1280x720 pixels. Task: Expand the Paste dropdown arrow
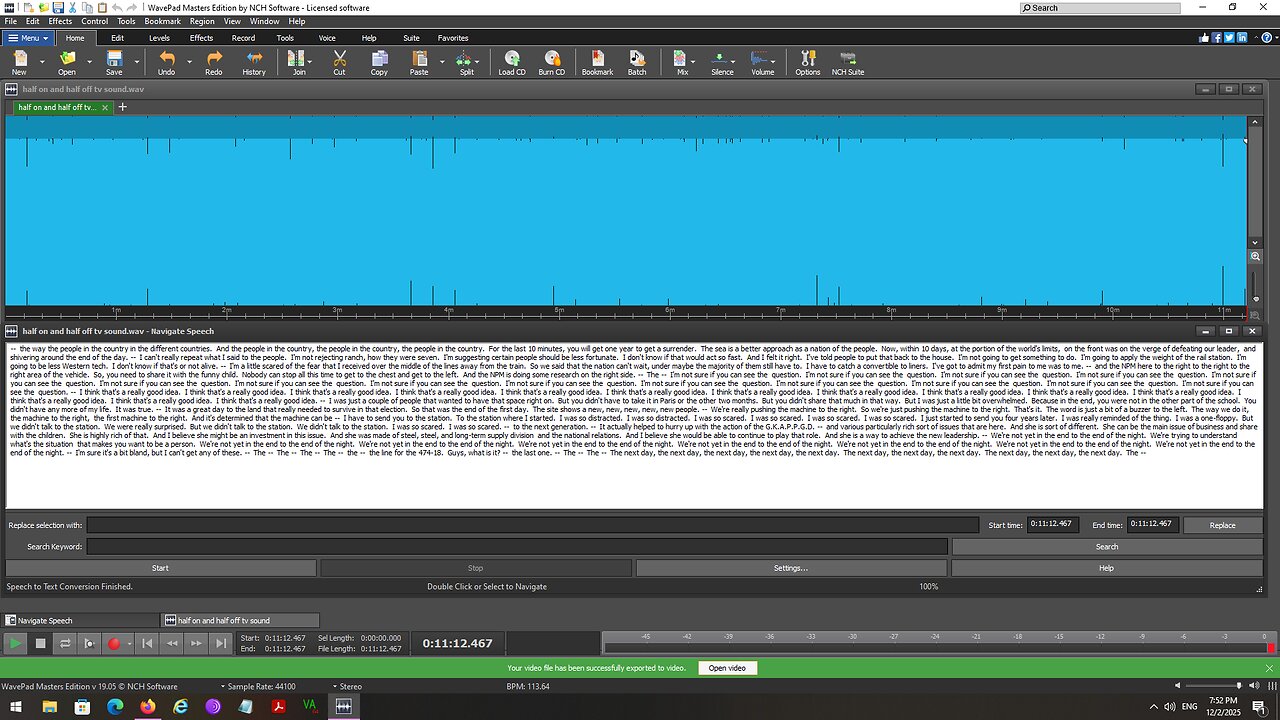441,62
